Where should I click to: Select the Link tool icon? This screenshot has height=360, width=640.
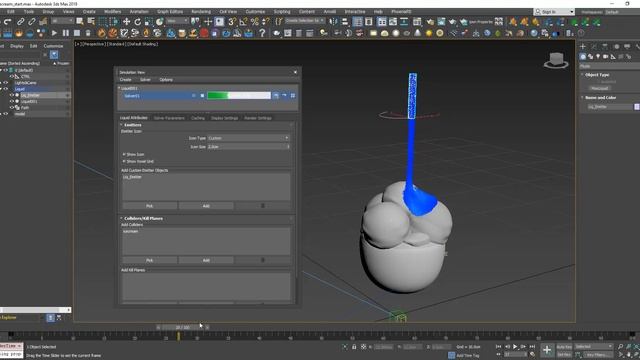click(x=20, y=22)
